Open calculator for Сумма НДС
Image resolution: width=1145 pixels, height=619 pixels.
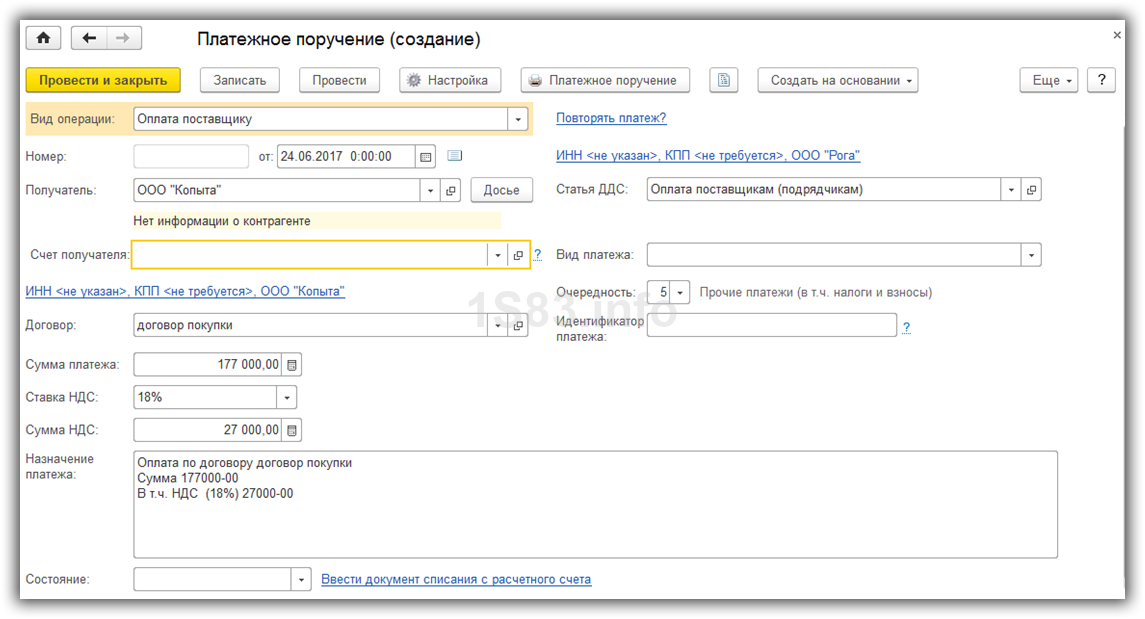point(291,430)
